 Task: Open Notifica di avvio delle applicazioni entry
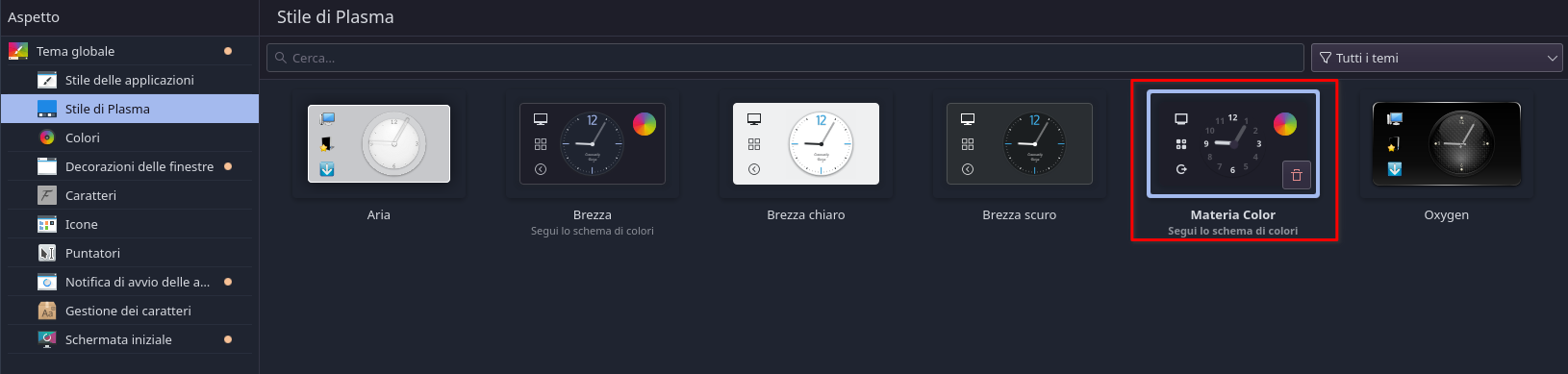pos(130,282)
